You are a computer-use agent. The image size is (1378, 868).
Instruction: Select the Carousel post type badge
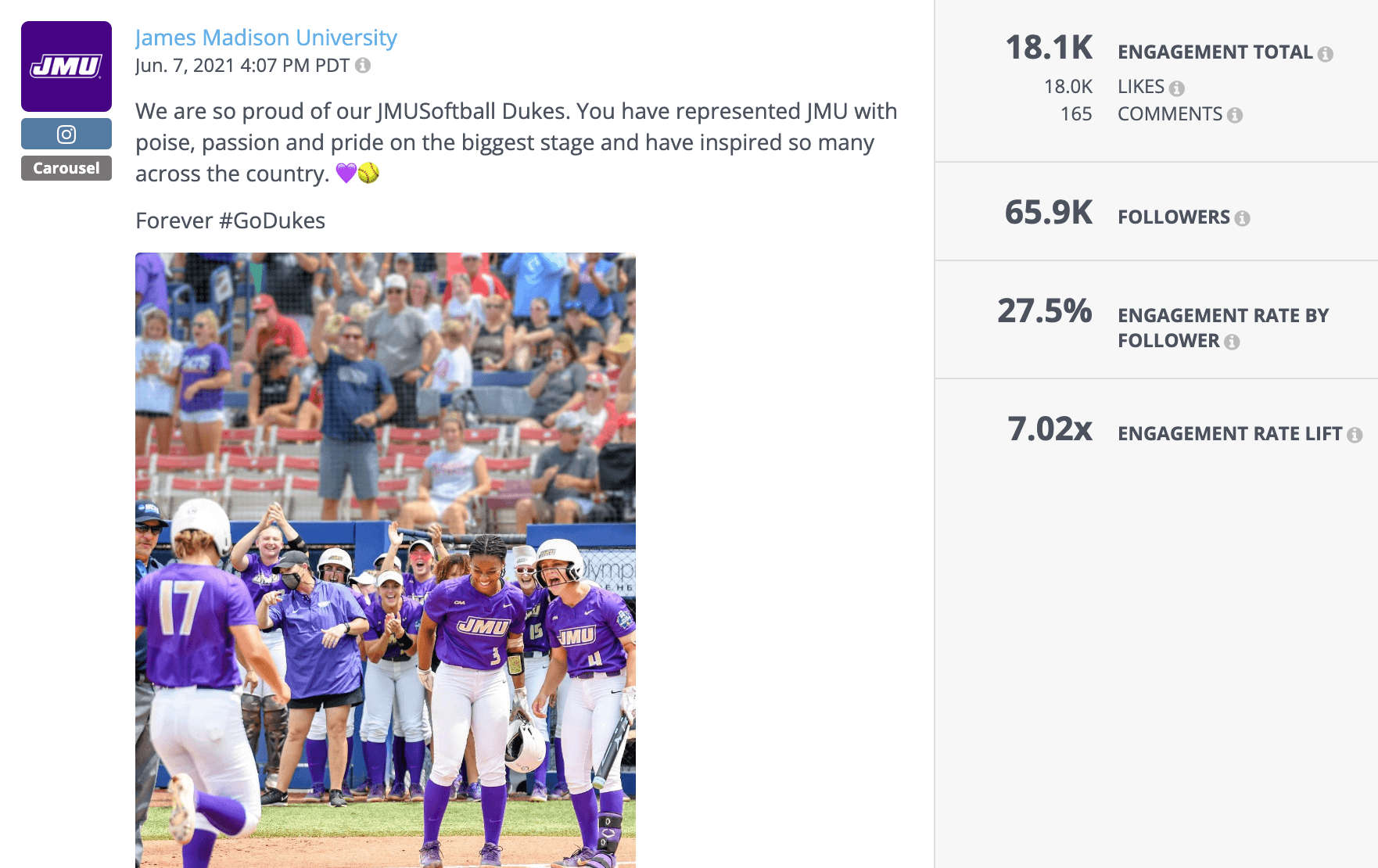(x=66, y=167)
